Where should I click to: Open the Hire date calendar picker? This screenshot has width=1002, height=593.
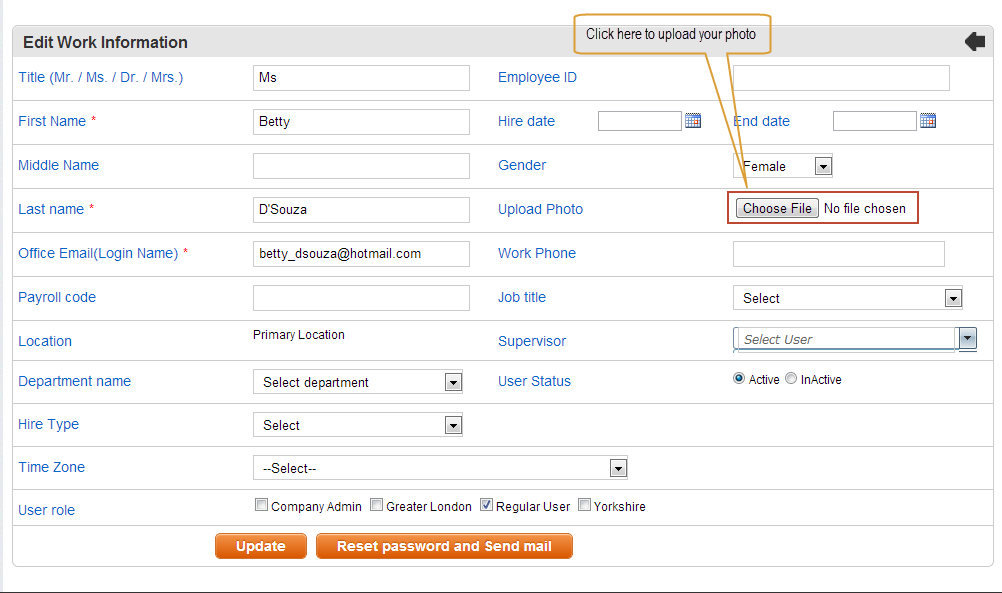693,120
